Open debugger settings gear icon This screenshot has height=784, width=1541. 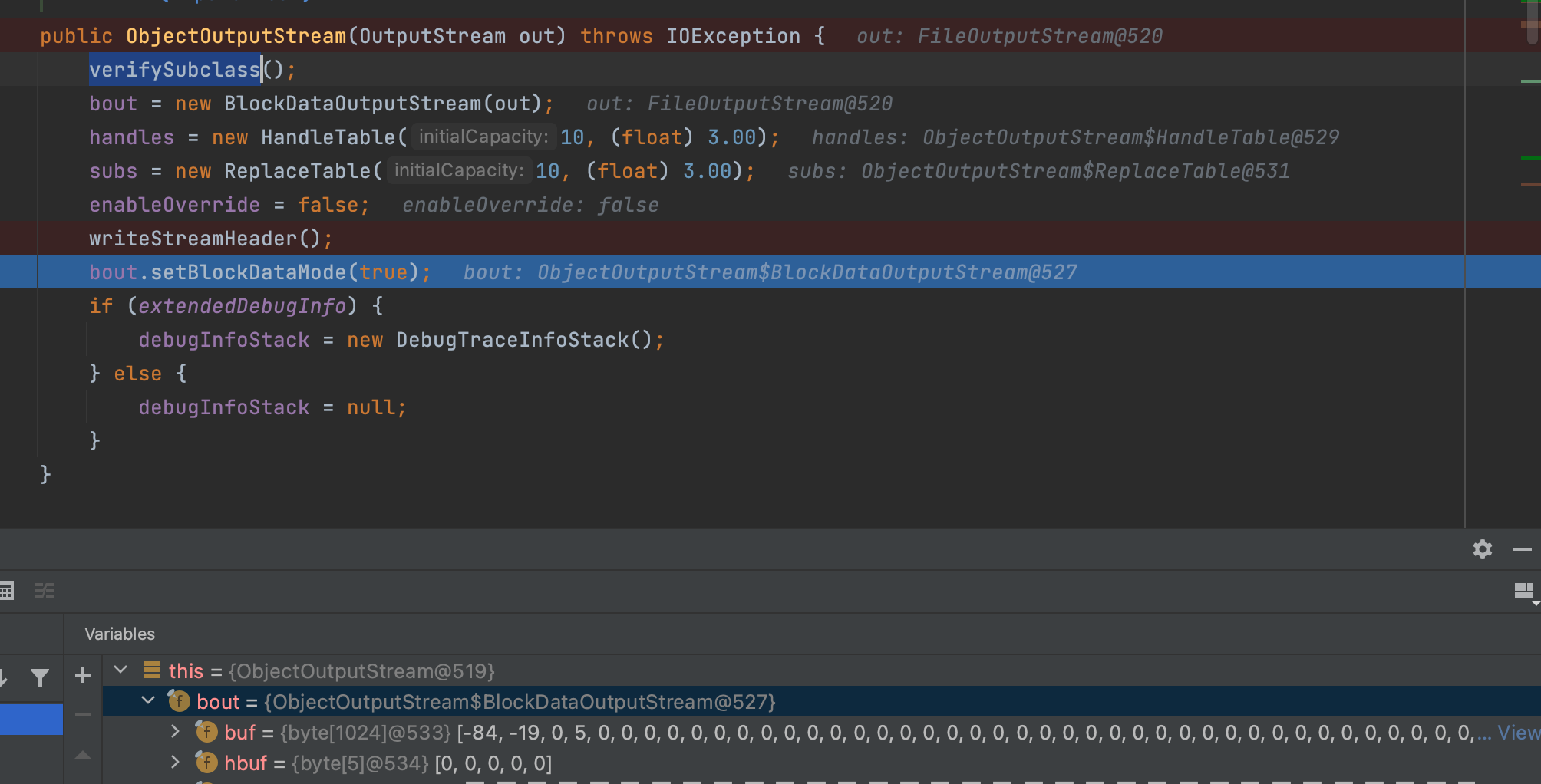[1482, 549]
